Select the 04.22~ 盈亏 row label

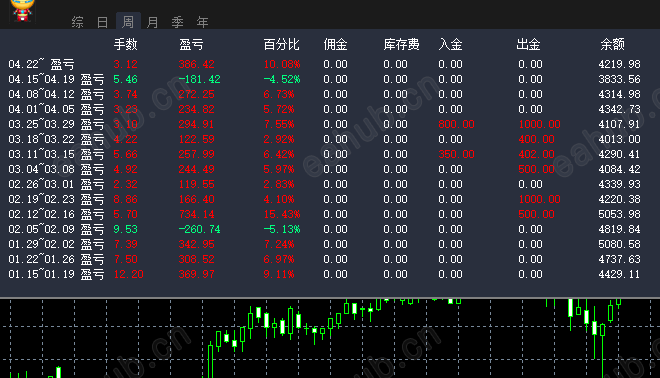[41, 64]
